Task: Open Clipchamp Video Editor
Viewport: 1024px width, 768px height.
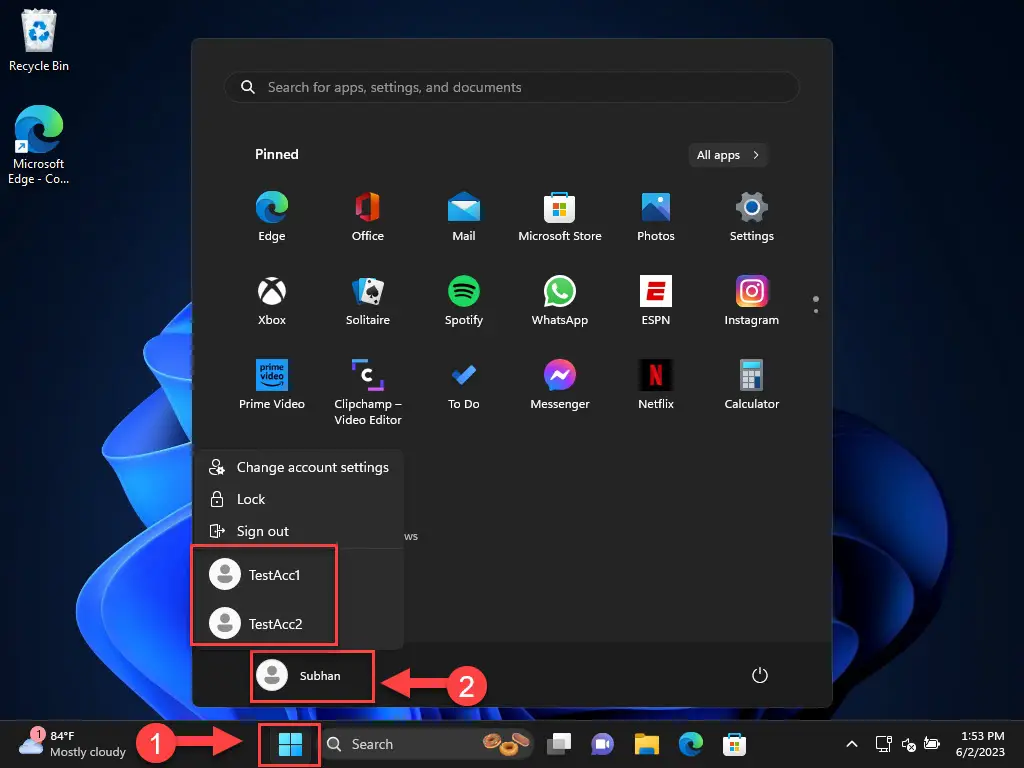Action: pos(368,392)
